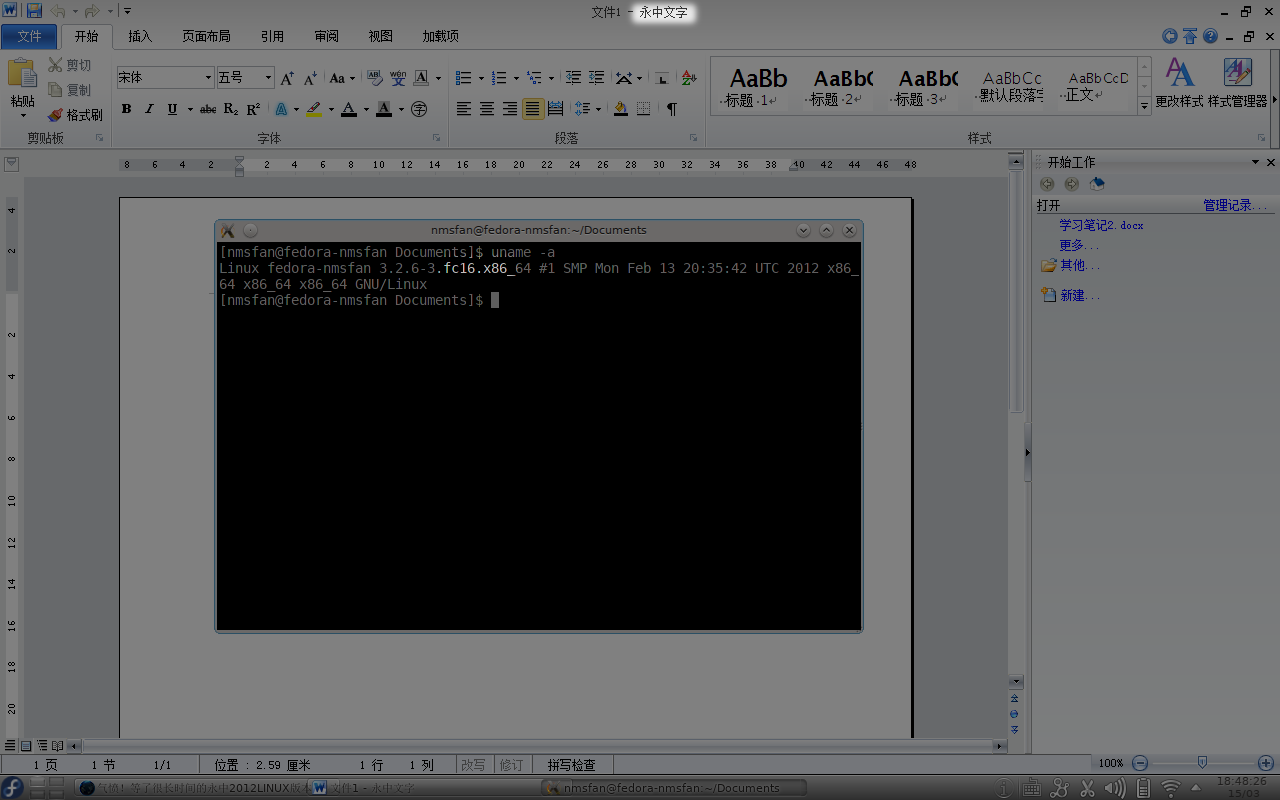Switch to the 引用 tab
Screen dimensions: 1280x800
click(272, 36)
